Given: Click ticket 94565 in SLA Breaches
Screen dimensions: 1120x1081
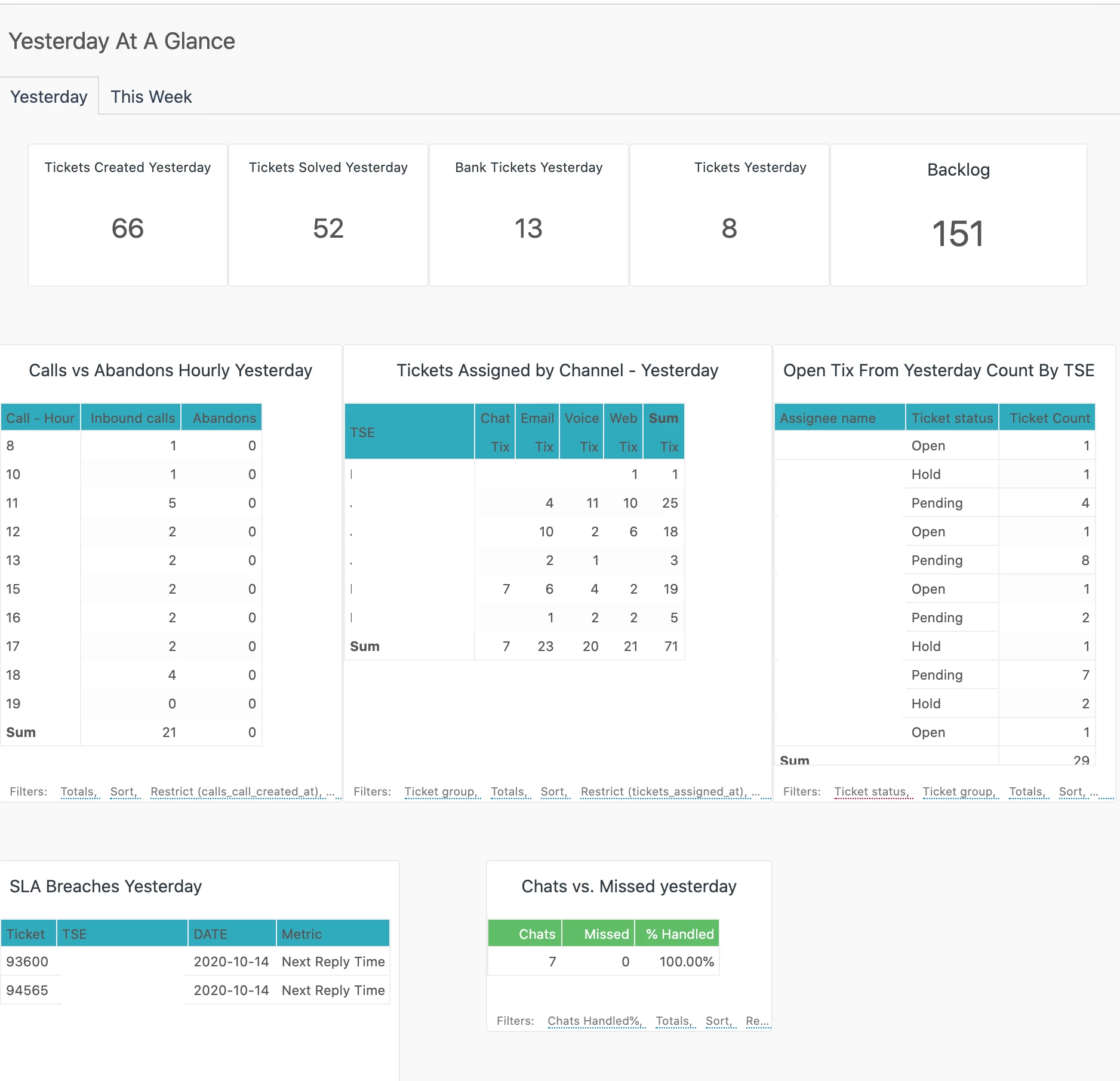Looking at the screenshot, I should (x=27, y=990).
